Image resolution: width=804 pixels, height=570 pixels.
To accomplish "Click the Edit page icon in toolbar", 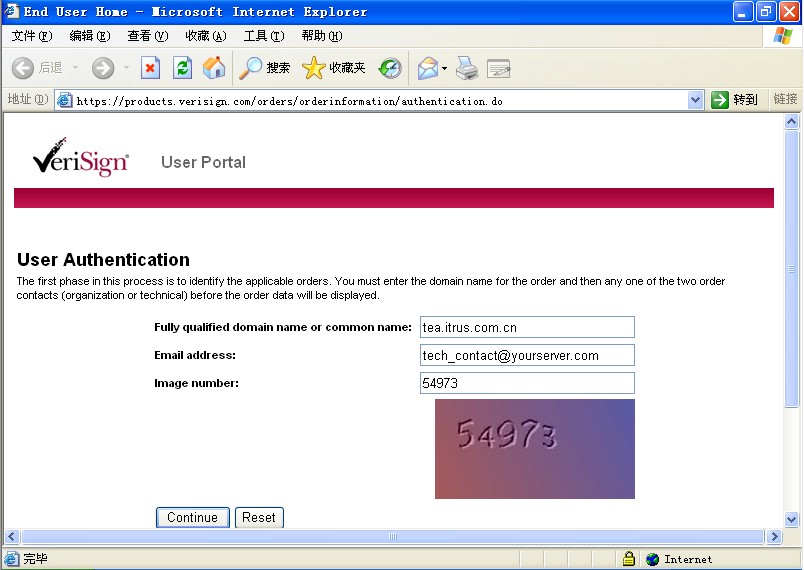I will click(x=498, y=68).
